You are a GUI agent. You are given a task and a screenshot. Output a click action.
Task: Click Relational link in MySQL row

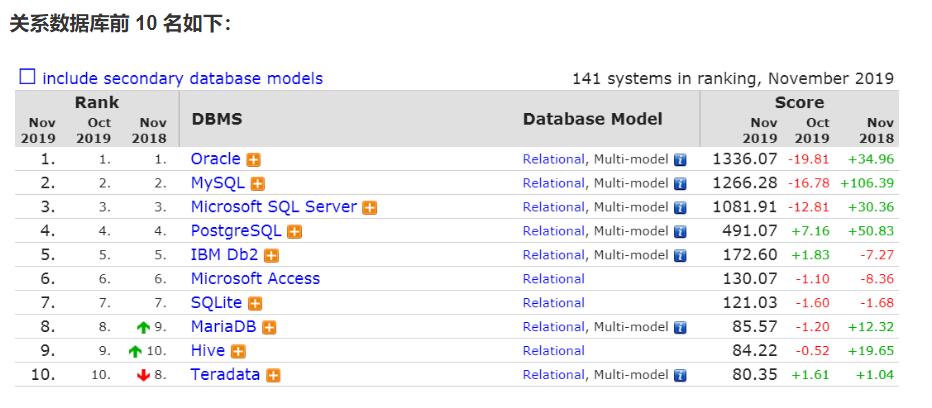pos(553,183)
